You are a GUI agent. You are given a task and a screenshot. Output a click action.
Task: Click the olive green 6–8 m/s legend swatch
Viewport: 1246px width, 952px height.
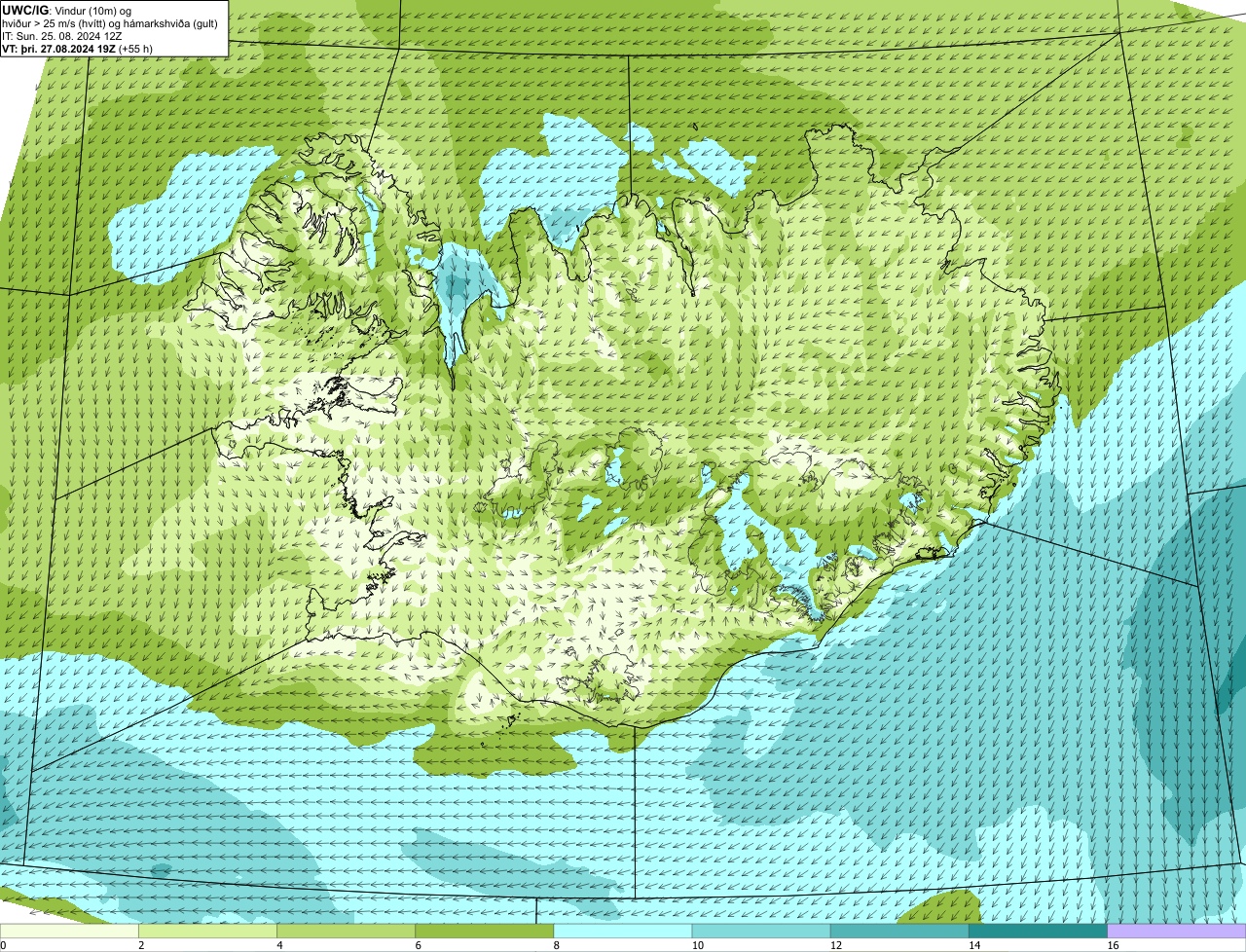click(484, 932)
